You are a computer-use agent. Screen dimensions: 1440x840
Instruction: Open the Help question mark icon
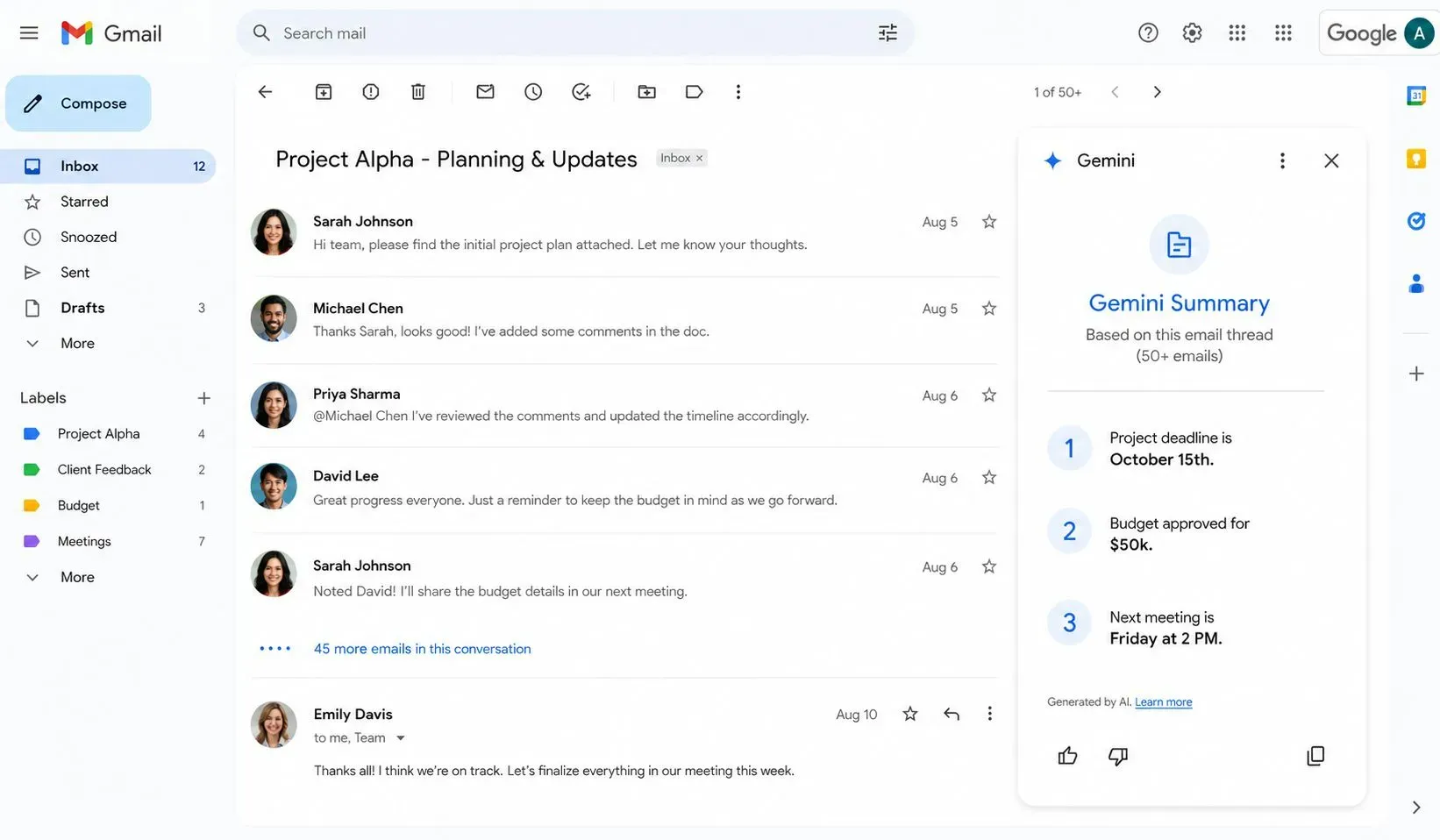(1148, 33)
